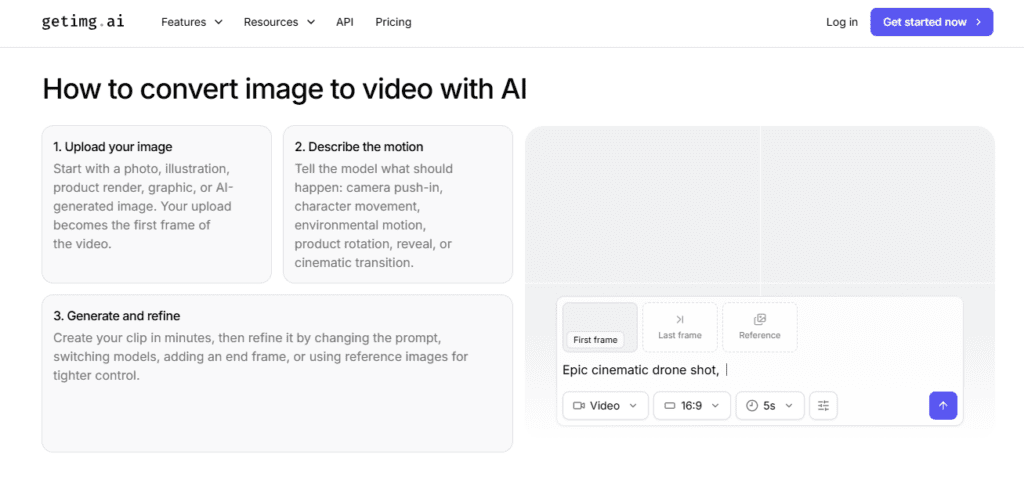Open the Video mode dropdown
Image resolution: width=1024 pixels, height=487 pixels.
click(x=605, y=405)
